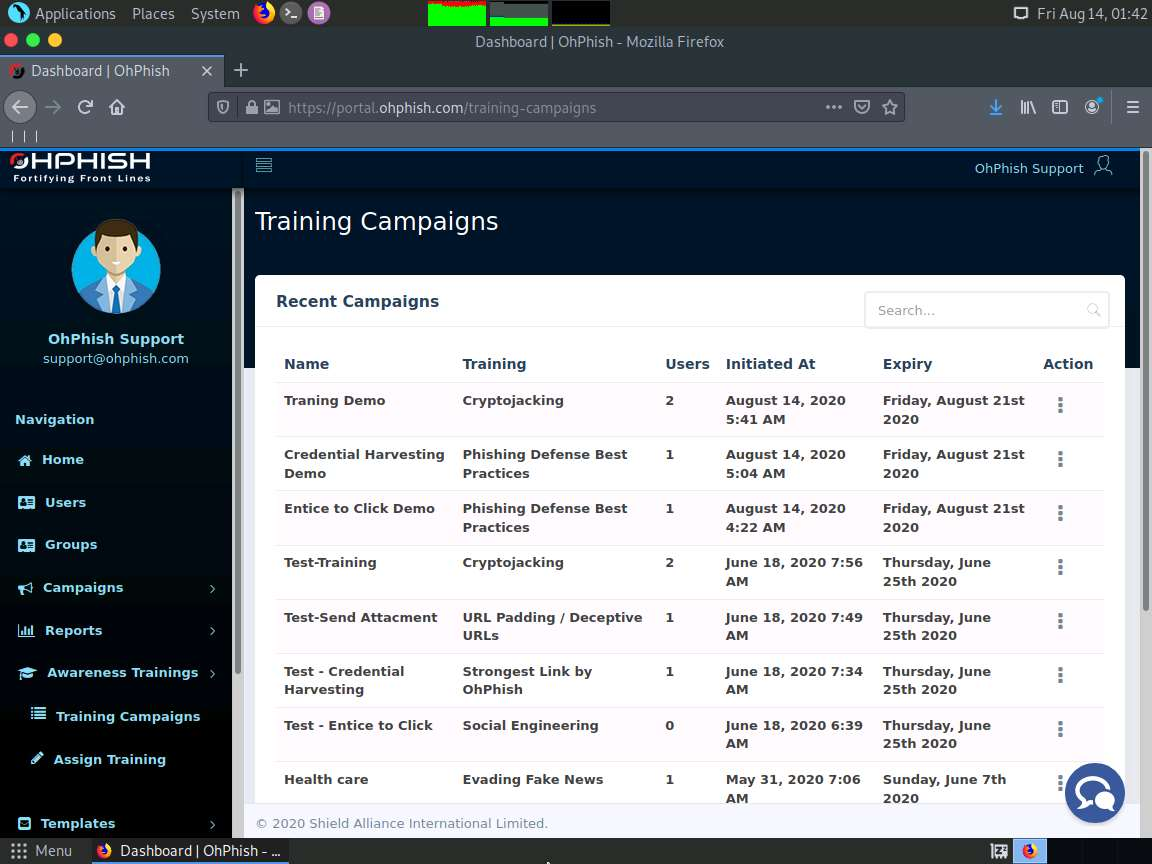Click the Training Campaigns list icon
The image size is (1152, 864).
[38, 714]
